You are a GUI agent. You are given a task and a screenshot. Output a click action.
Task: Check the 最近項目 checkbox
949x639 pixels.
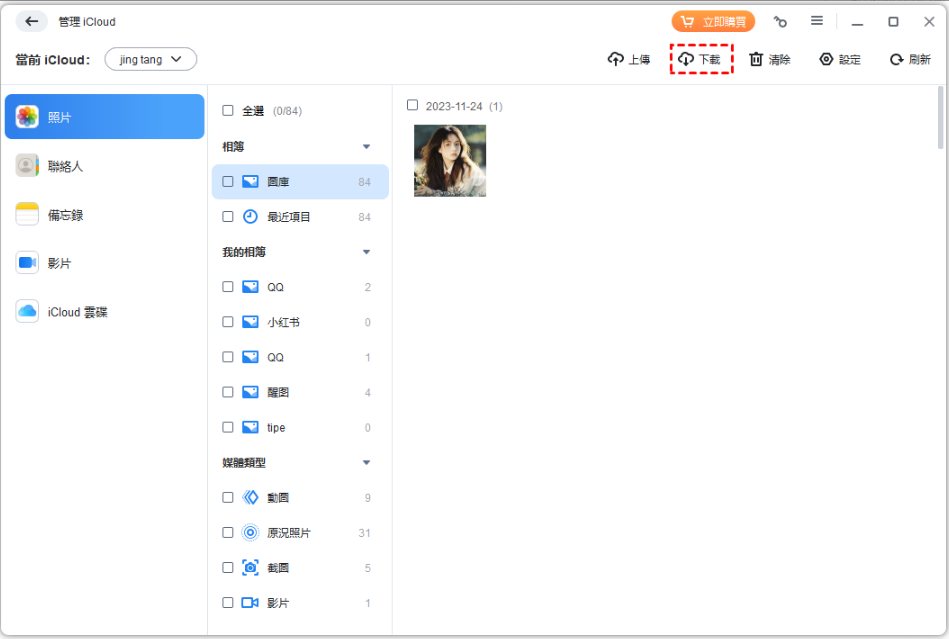pyautogui.click(x=228, y=217)
